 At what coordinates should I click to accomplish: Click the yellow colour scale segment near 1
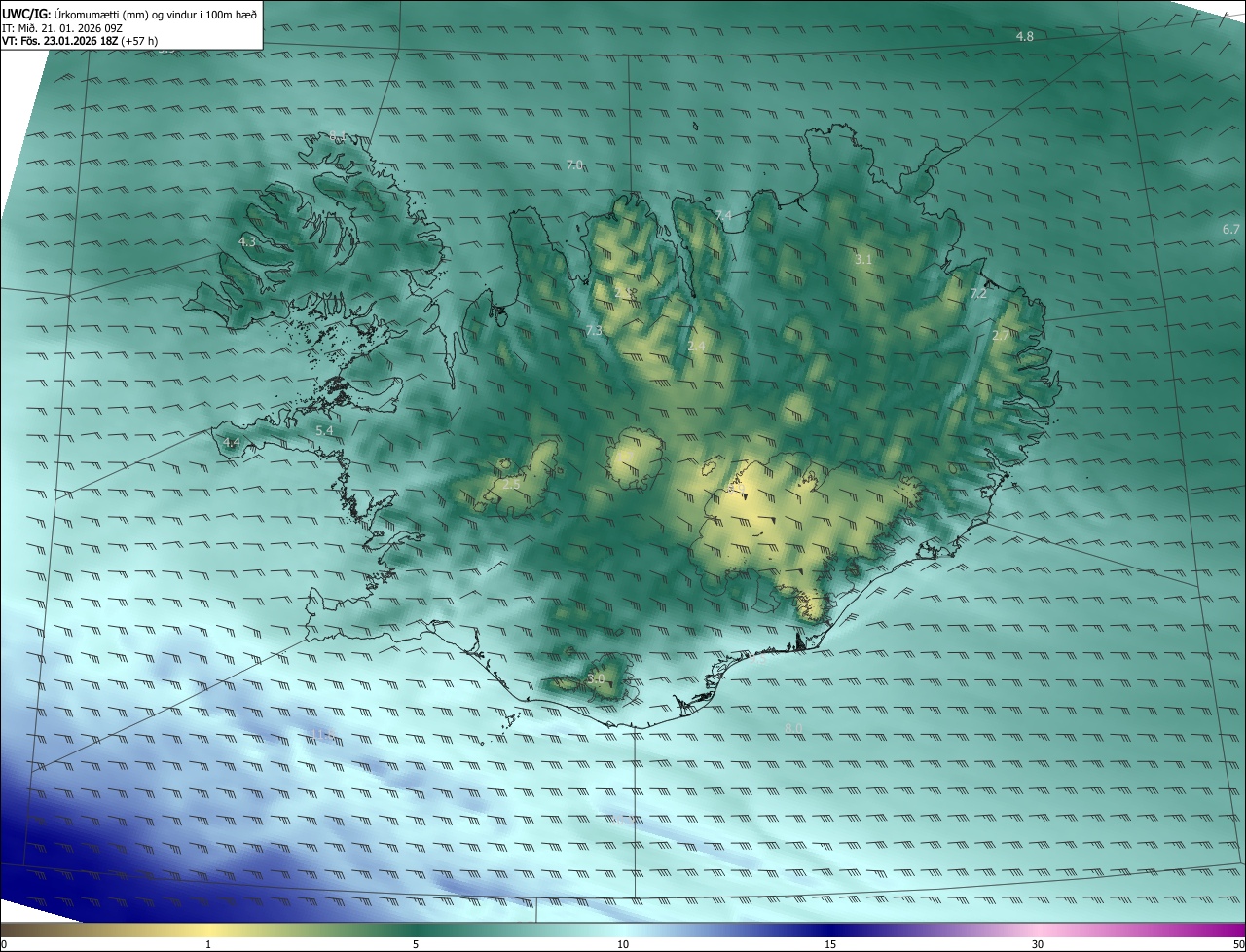click(x=208, y=930)
